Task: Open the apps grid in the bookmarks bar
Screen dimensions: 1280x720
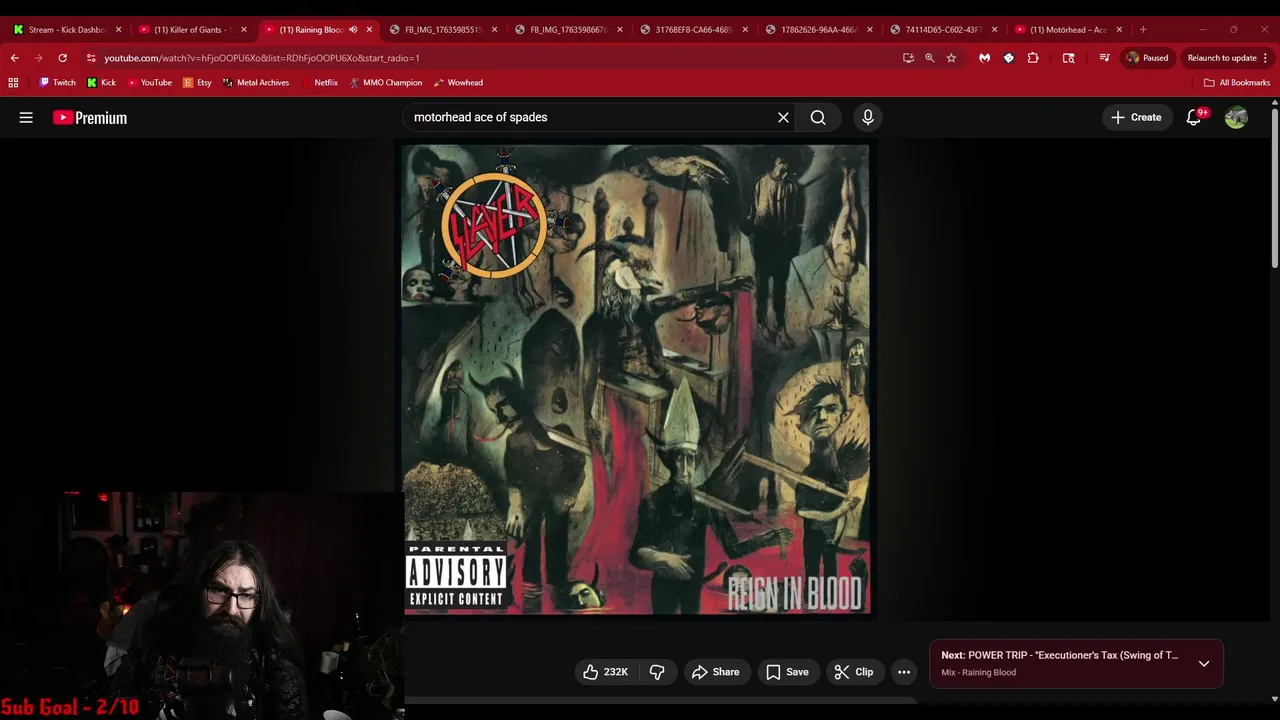Action: 13,83
